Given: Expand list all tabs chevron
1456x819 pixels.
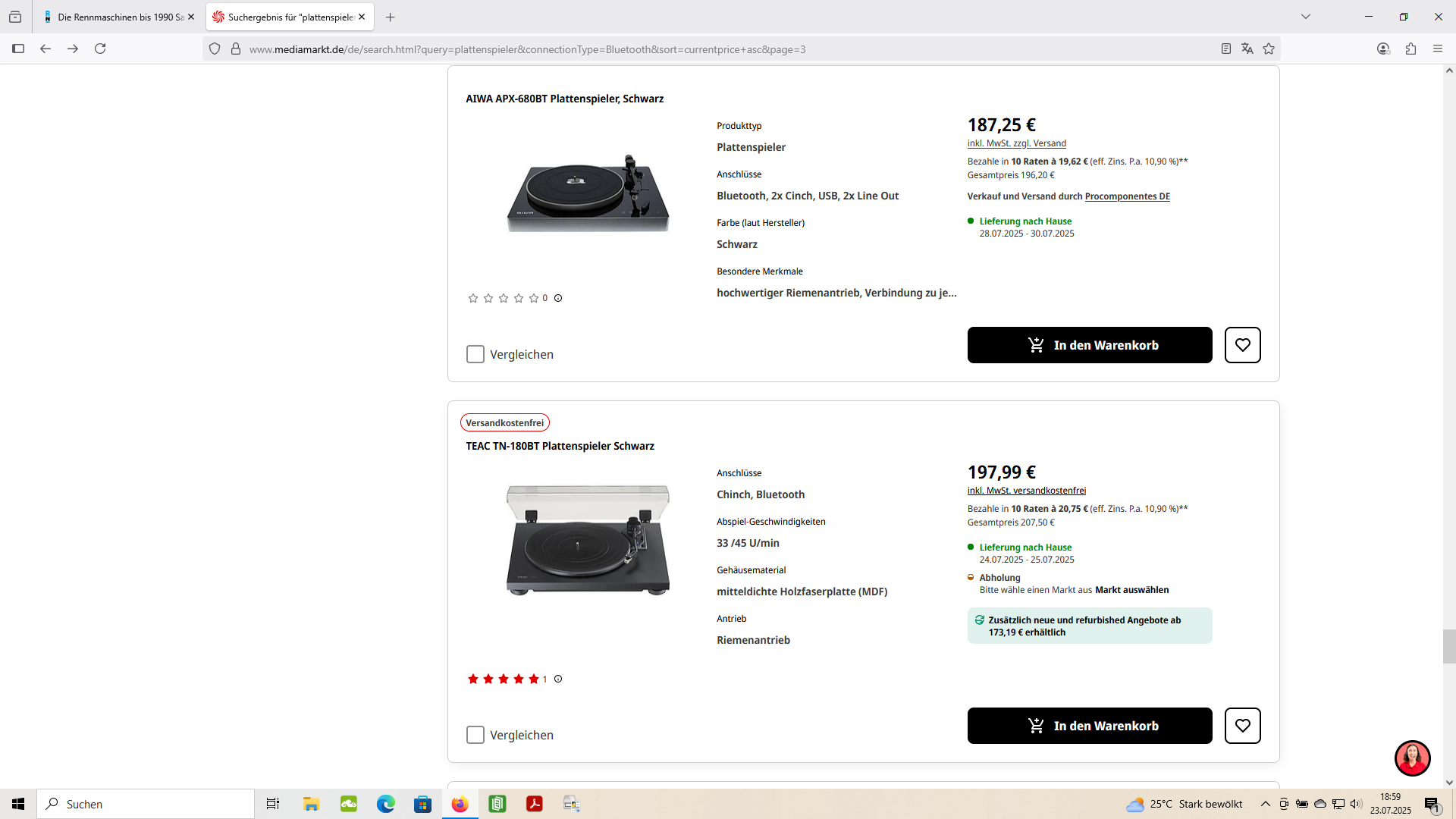Looking at the screenshot, I should point(1306,17).
